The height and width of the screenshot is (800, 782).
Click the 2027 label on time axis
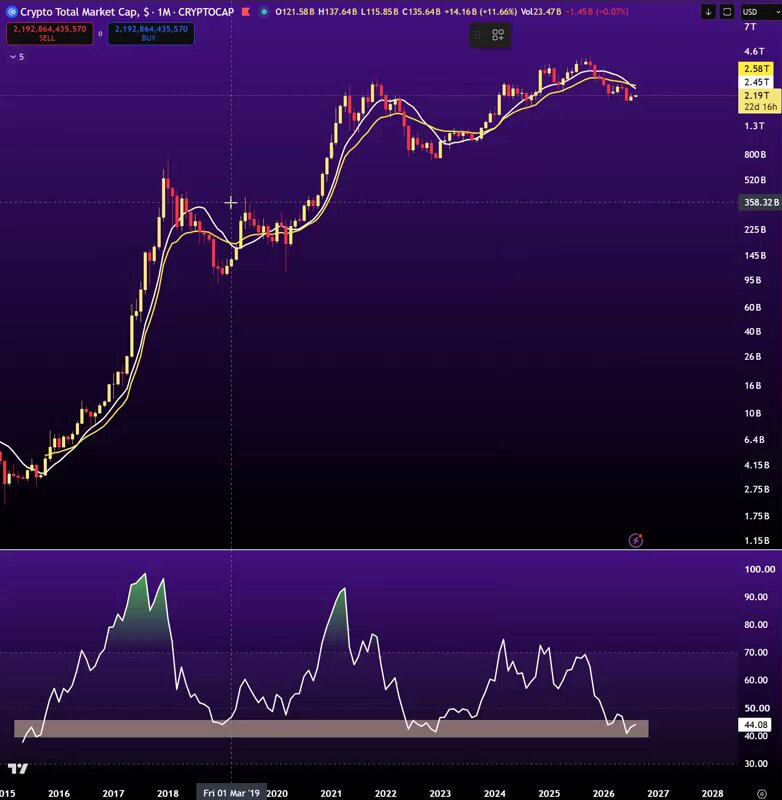658,793
